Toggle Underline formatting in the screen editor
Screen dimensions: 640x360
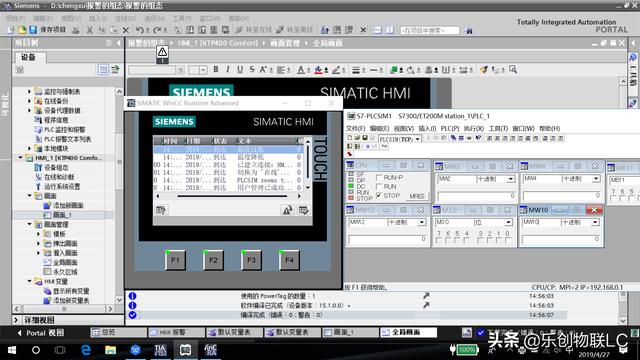(x=240, y=70)
